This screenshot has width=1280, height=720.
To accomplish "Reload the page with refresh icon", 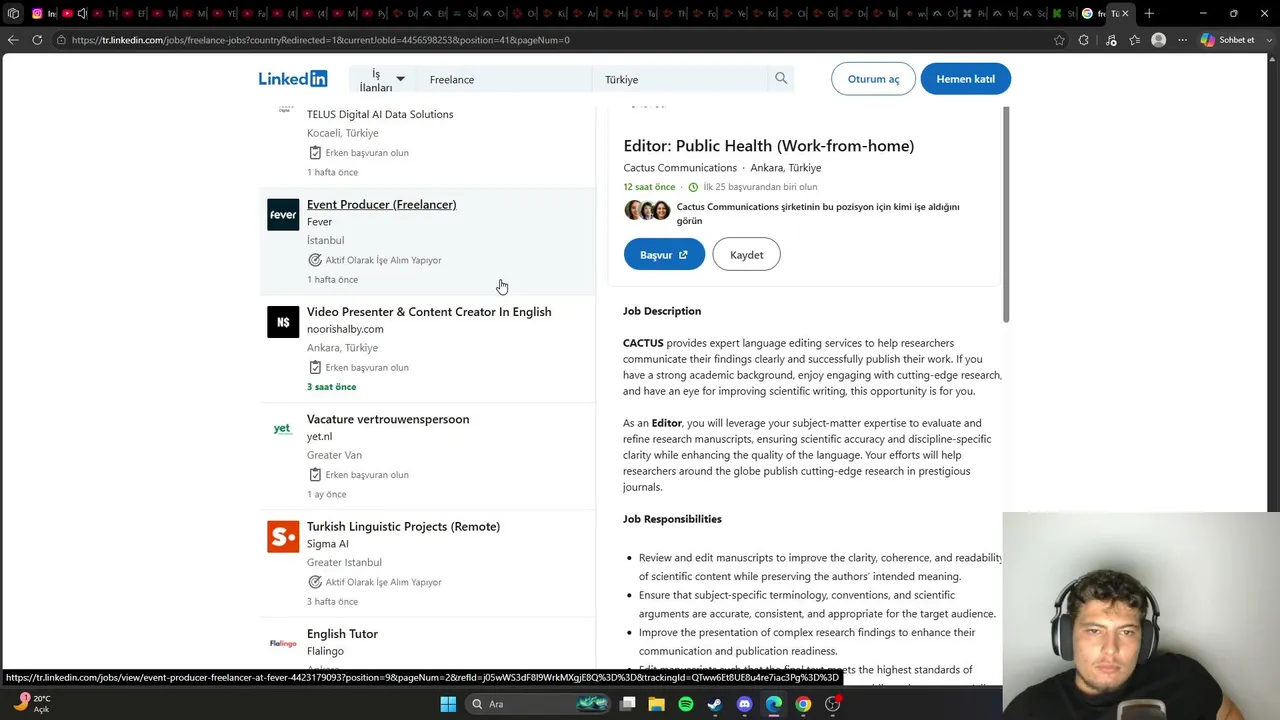I will 37,40.
